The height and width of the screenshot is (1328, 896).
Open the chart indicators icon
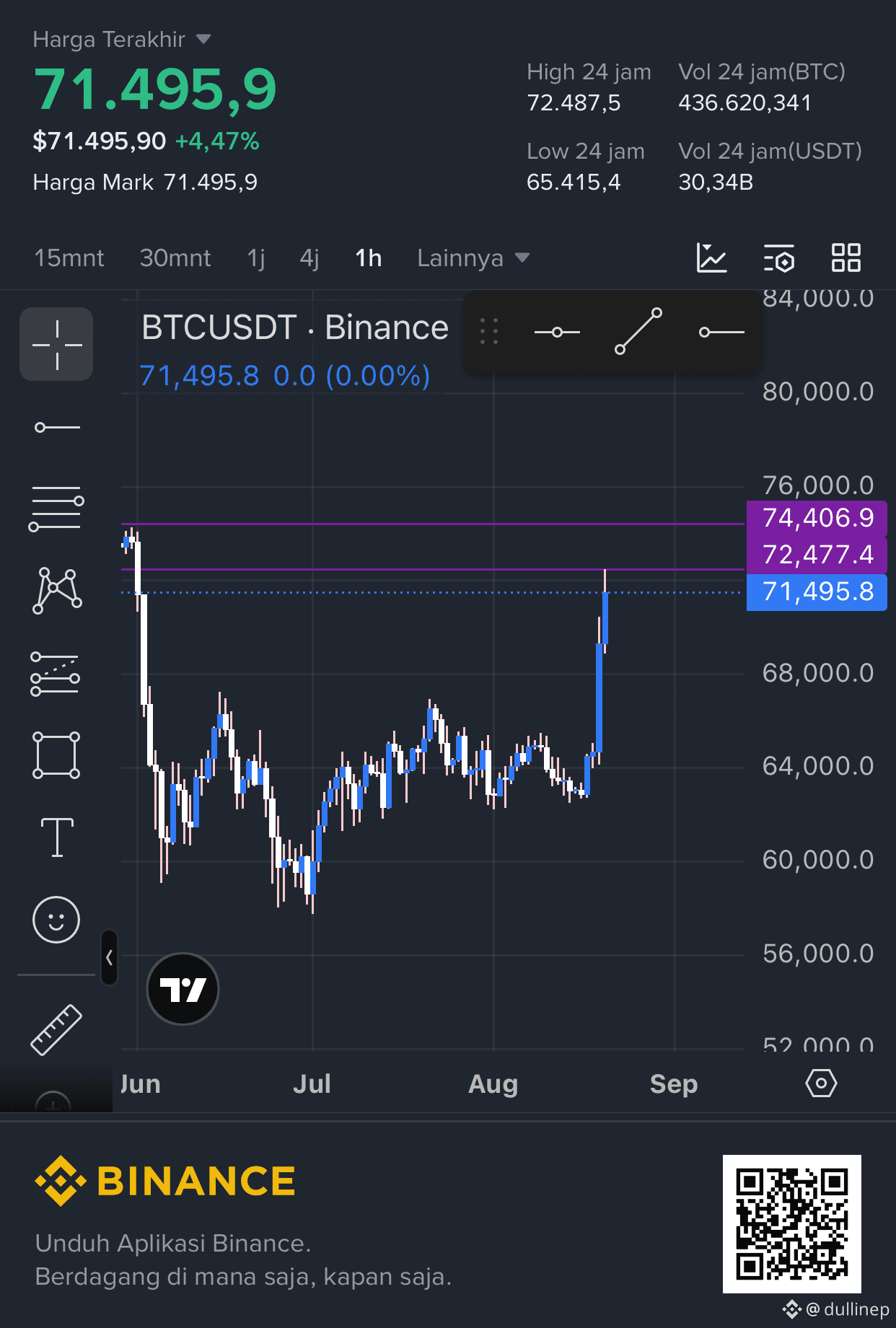click(711, 258)
